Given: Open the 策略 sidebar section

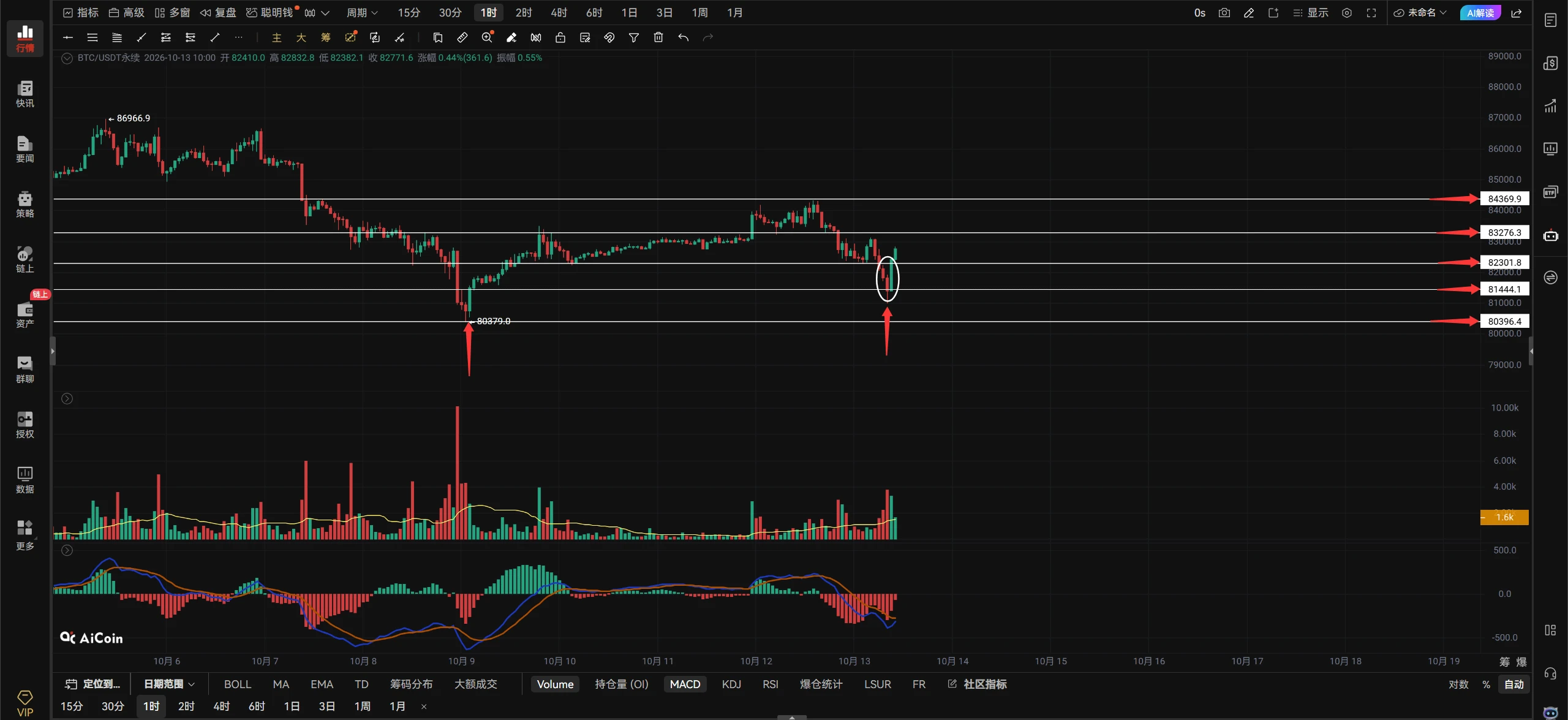Looking at the screenshot, I should (x=25, y=204).
